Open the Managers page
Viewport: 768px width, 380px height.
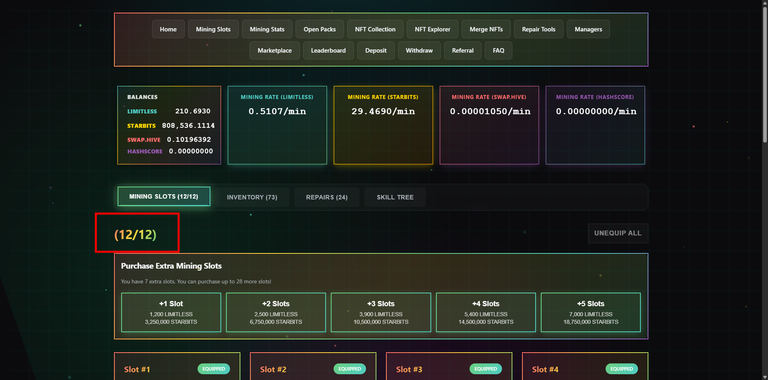(x=588, y=29)
